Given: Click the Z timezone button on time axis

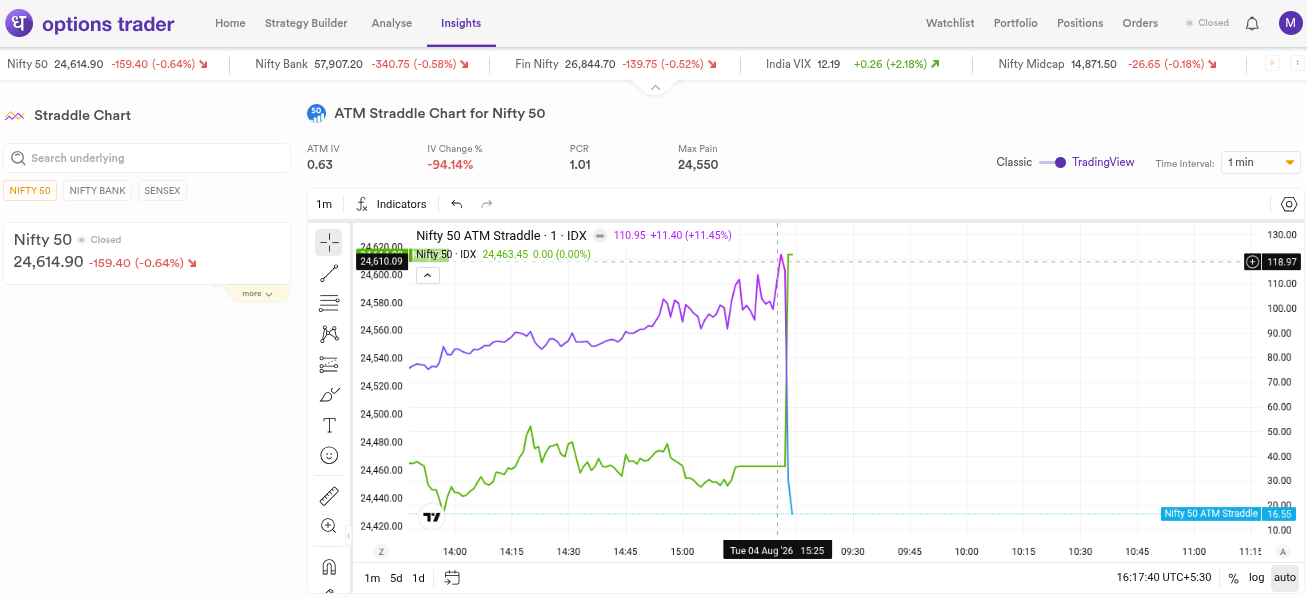Looking at the screenshot, I should 381,551.
